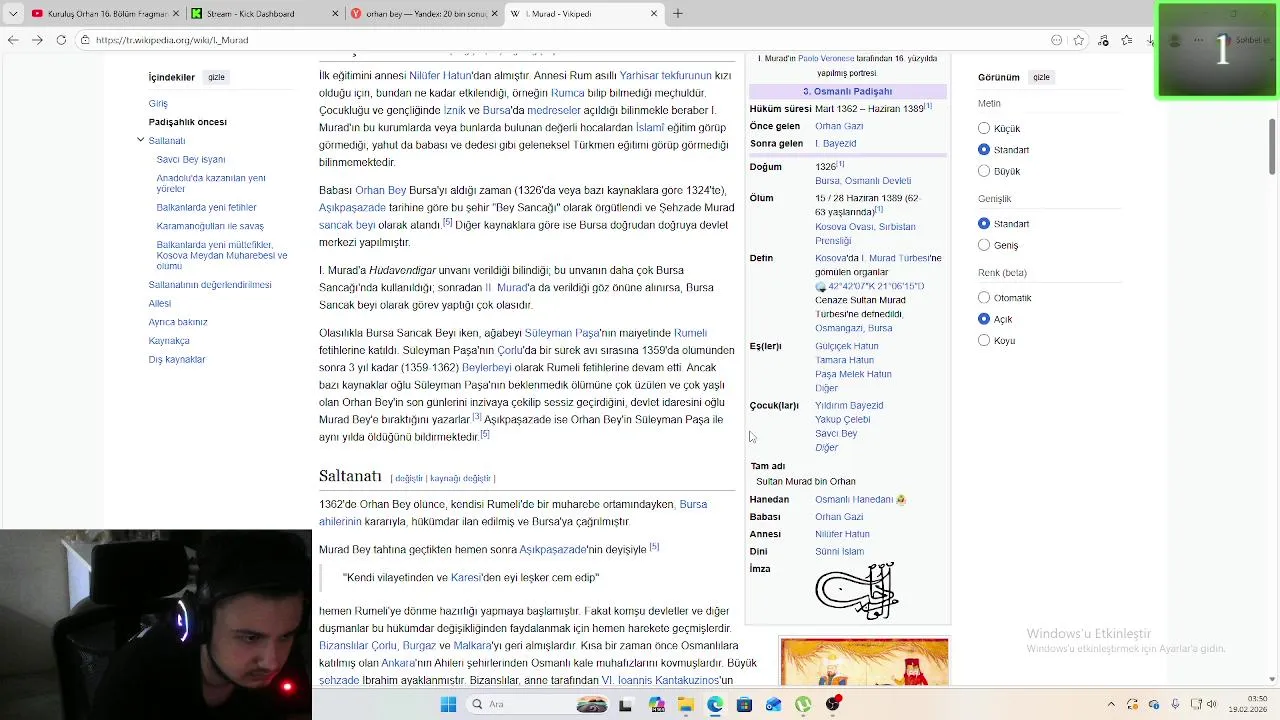Open uTorrent from the taskbar
The width and height of the screenshot is (1280, 720).
point(803,704)
